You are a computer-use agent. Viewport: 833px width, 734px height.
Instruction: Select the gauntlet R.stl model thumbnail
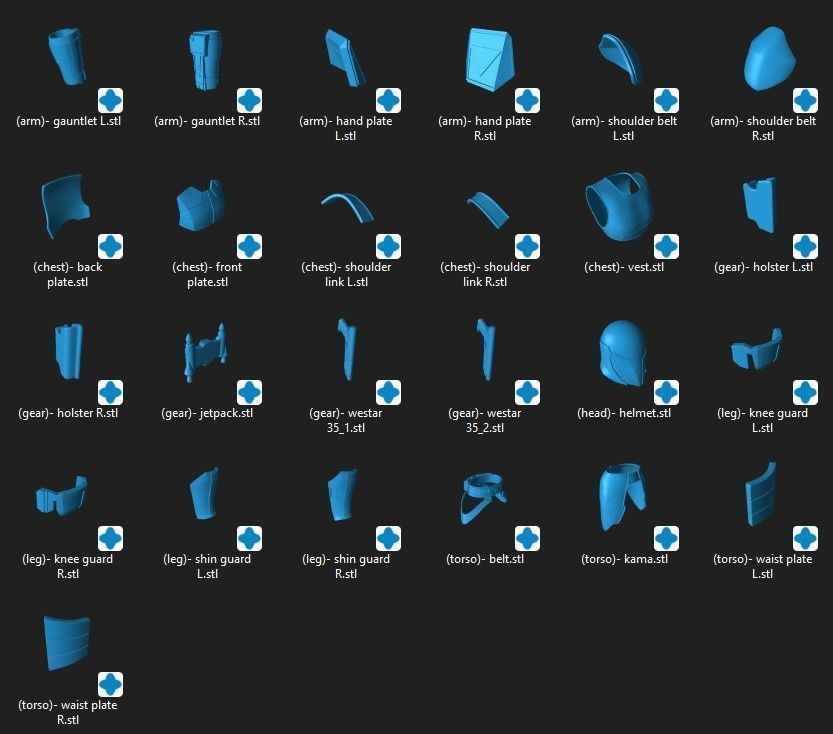pyautogui.click(x=205, y=59)
